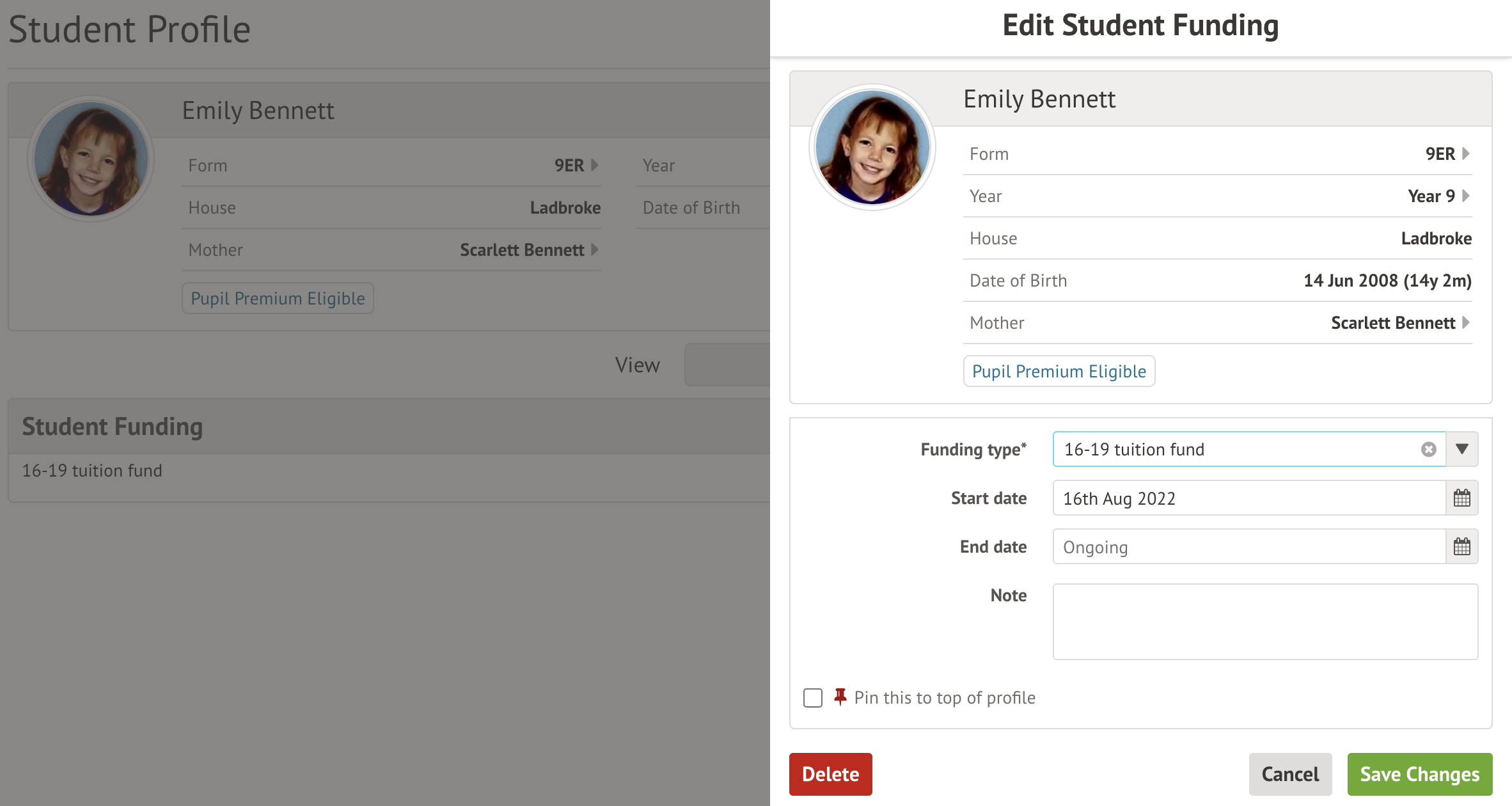Viewport: 1512px width, 806px height.
Task: Clear the selected Funding type value
Action: pyautogui.click(x=1428, y=450)
